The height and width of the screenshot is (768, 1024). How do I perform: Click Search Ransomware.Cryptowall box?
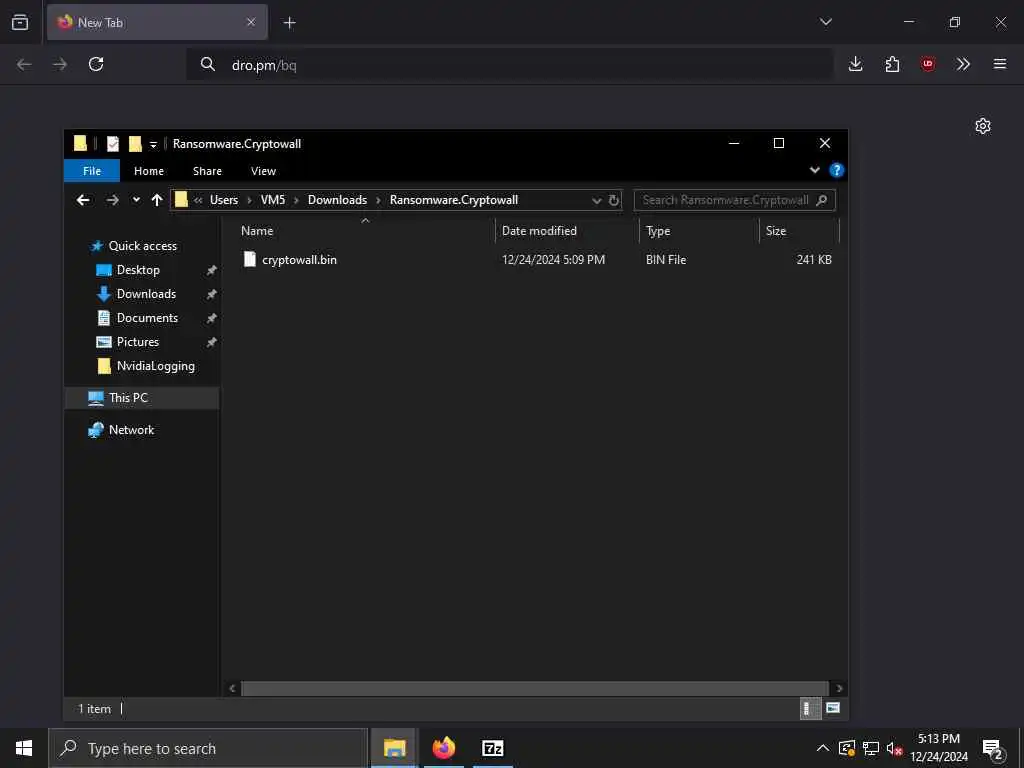735,200
